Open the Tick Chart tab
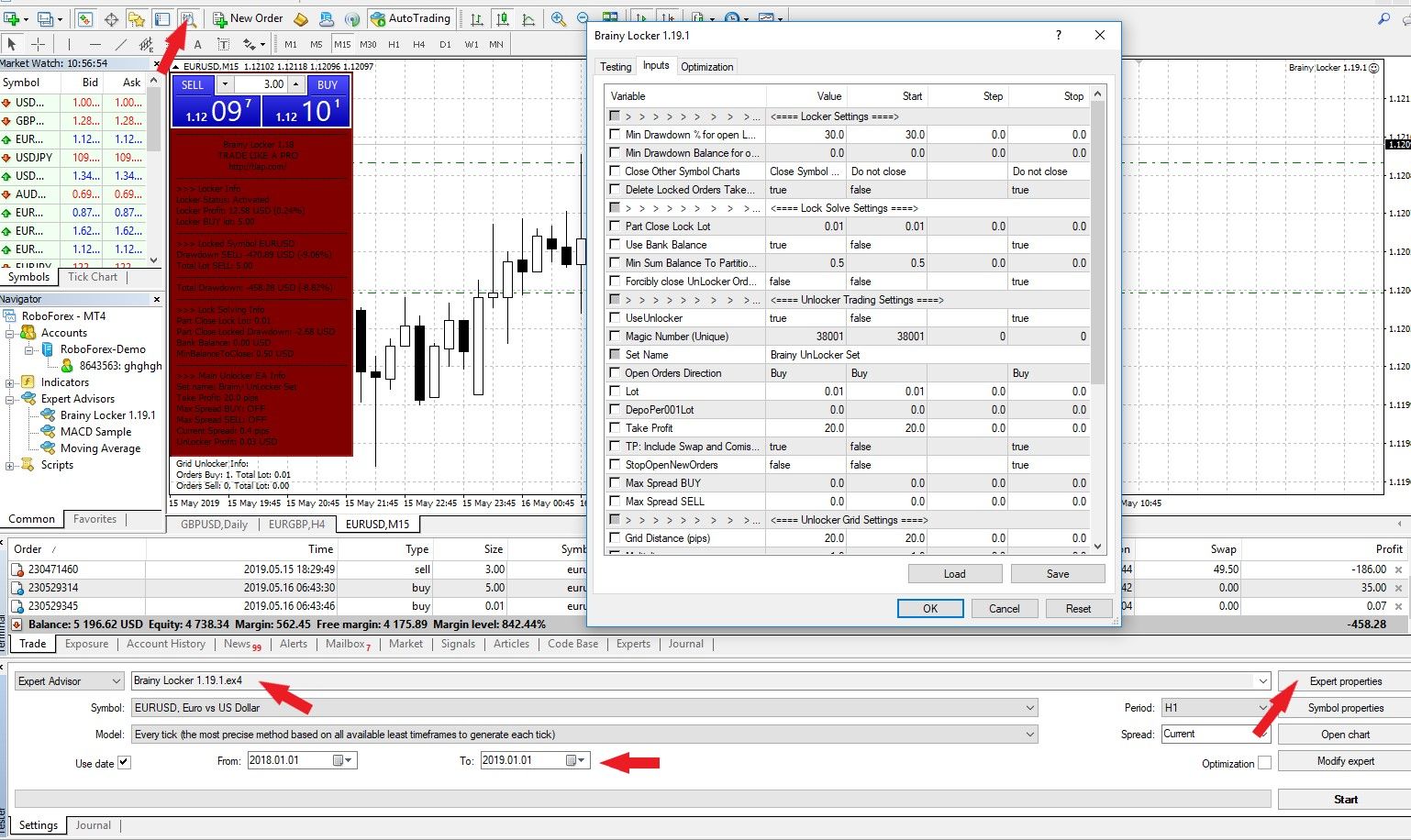This screenshot has width=1411, height=840. [93, 277]
